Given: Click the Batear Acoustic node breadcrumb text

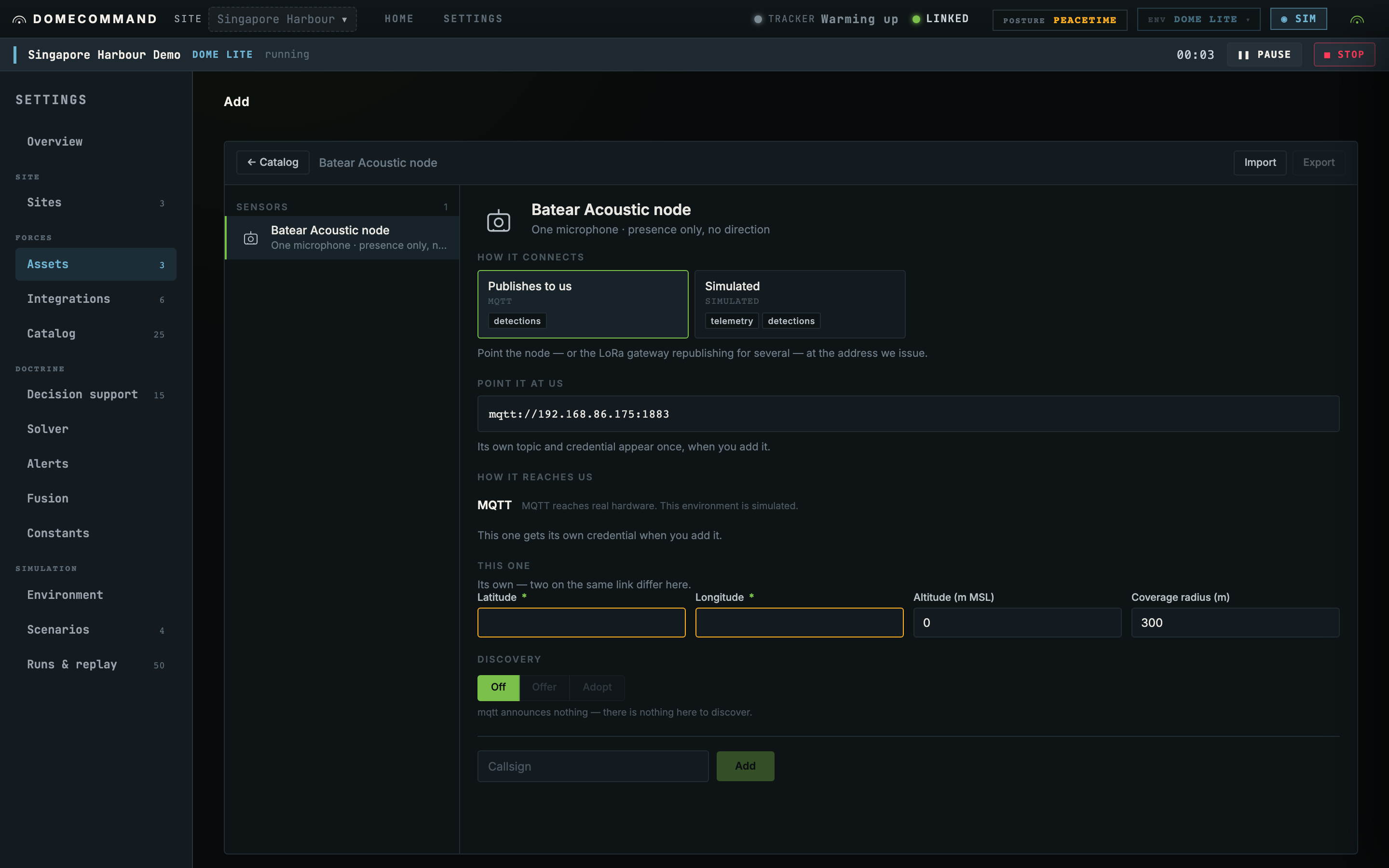Looking at the screenshot, I should tap(378, 163).
